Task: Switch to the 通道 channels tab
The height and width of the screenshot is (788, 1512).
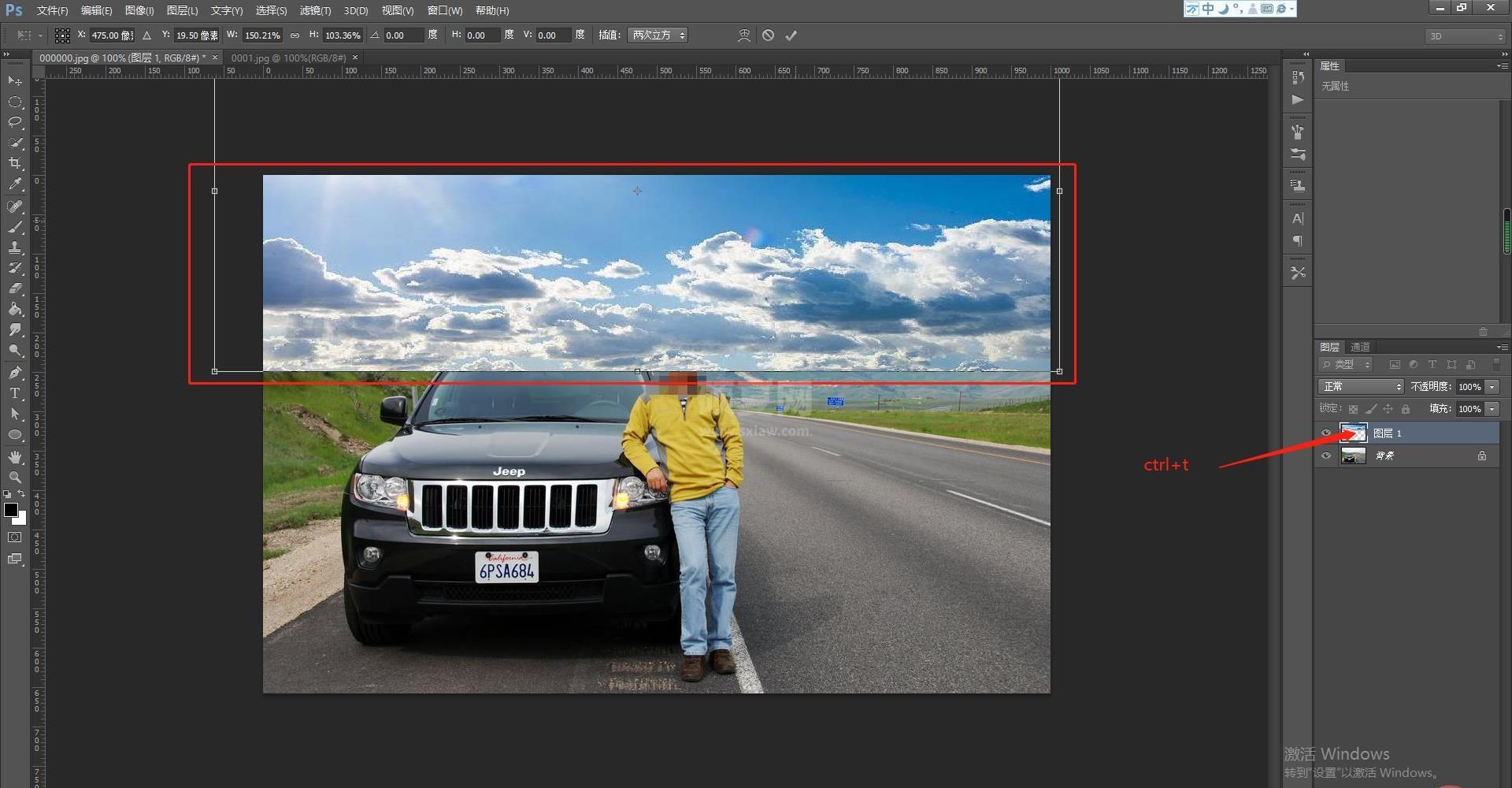Action: pyautogui.click(x=1360, y=347)
